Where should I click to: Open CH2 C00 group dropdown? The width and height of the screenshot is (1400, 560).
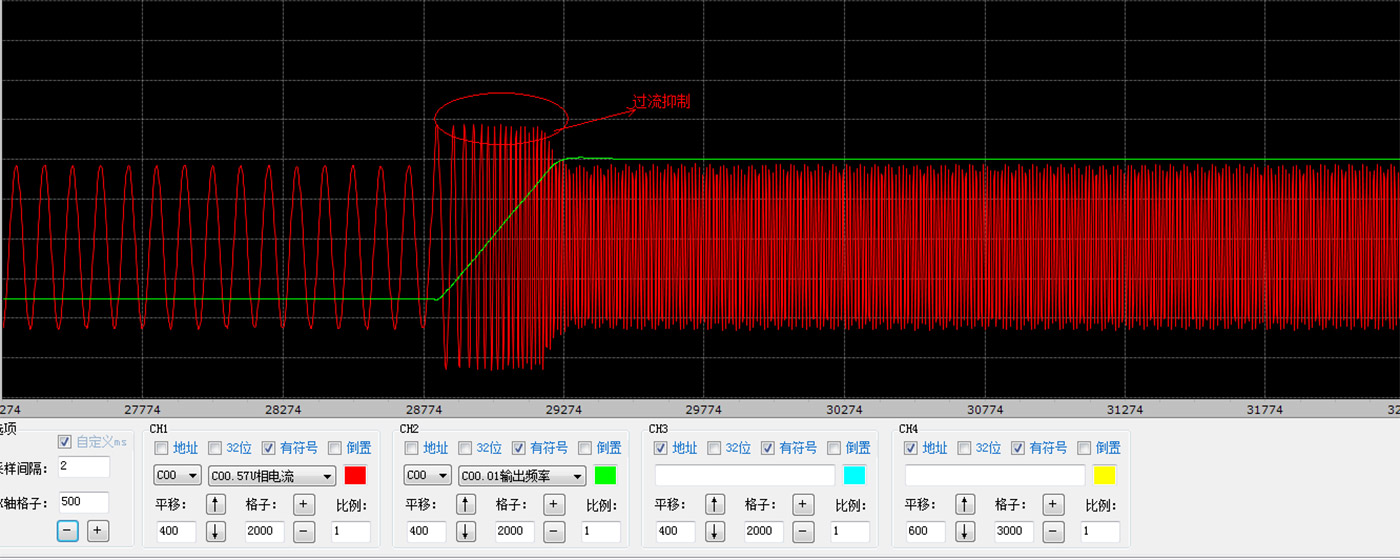click(x=428, y=475)
